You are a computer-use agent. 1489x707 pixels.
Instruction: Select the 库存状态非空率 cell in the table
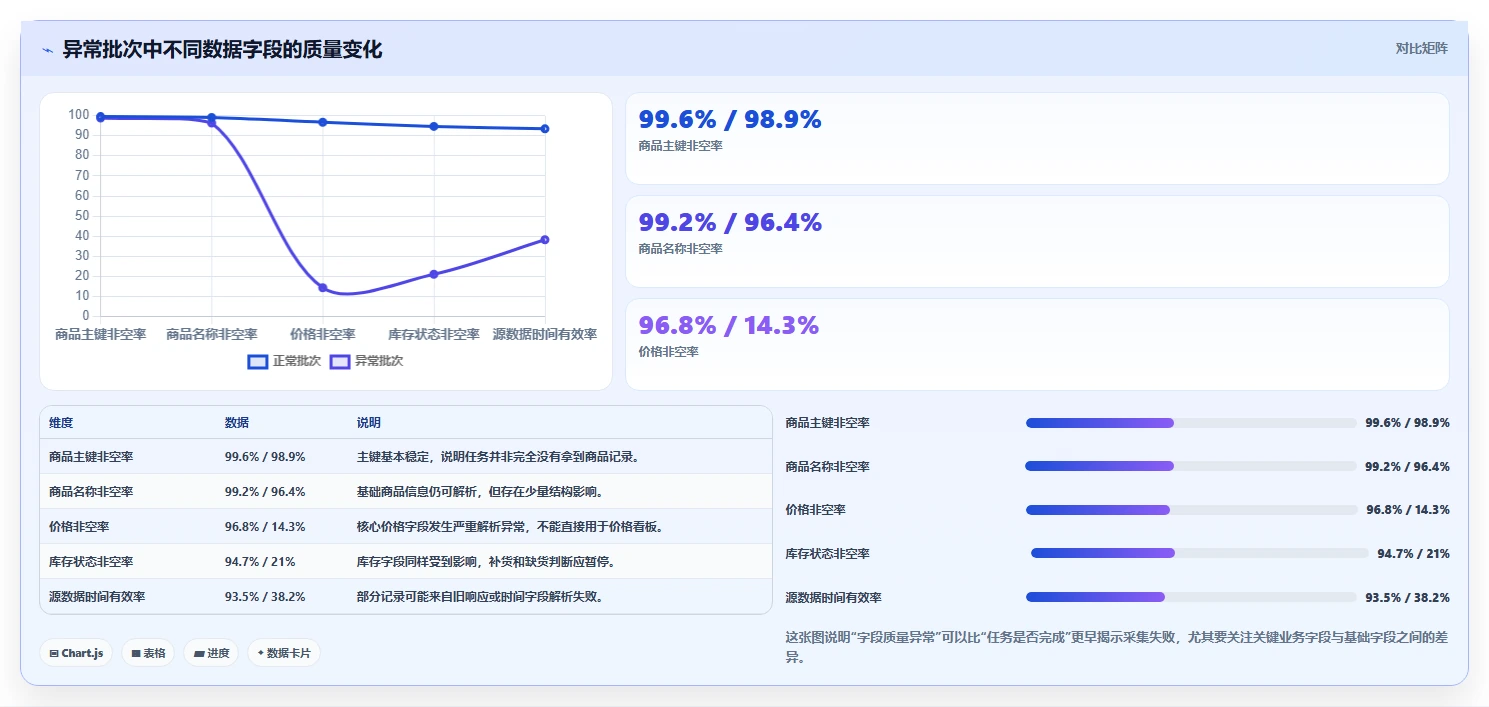91,562
